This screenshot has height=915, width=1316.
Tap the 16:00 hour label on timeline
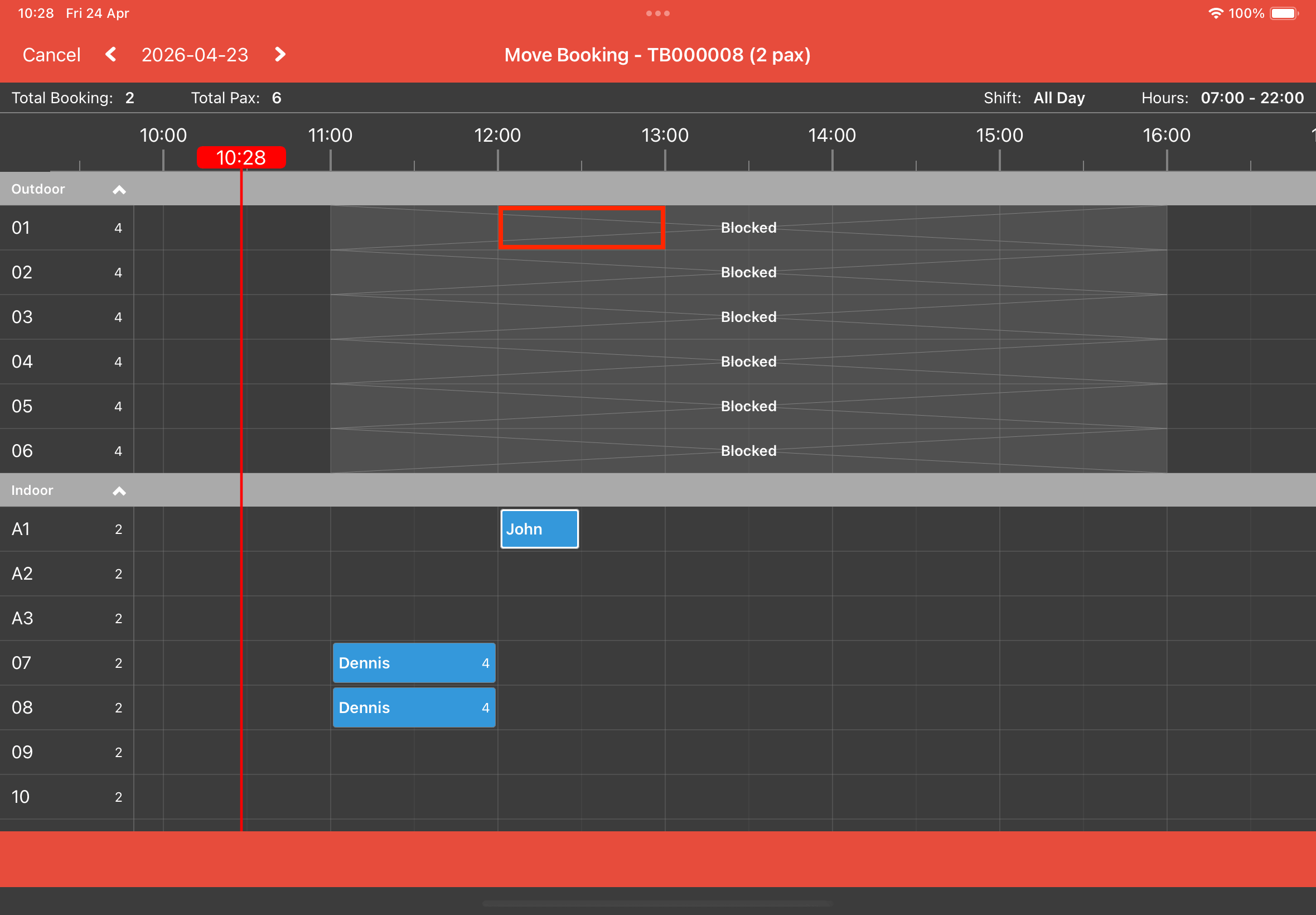click(1167, 136)
